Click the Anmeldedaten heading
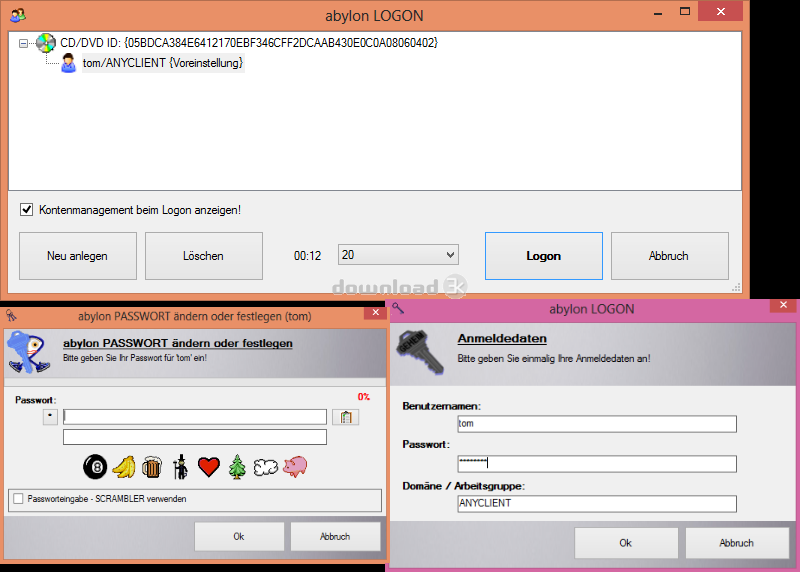Screen dimensions: 800x572 point(502,338)
